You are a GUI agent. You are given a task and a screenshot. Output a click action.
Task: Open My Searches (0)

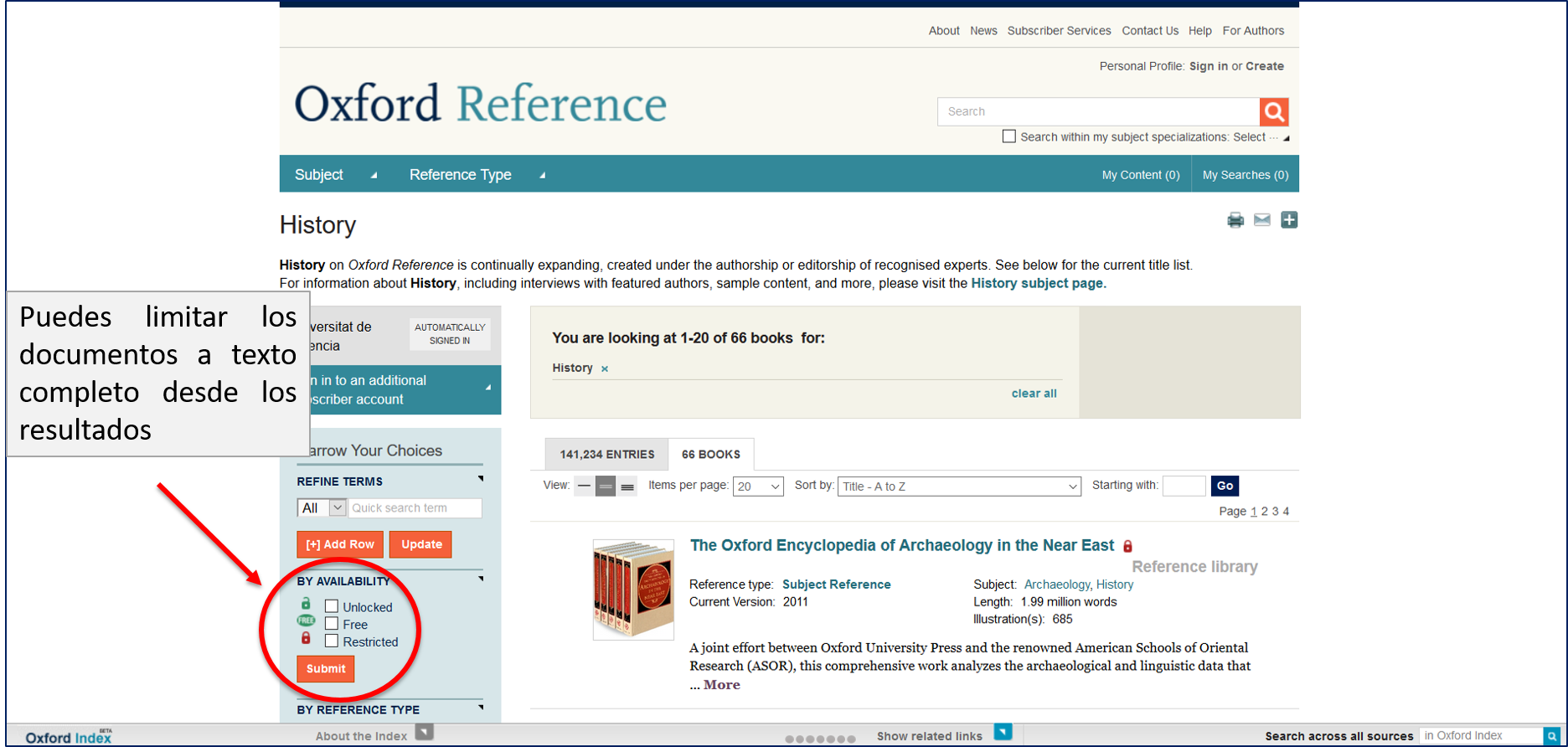pos(1246,175)
